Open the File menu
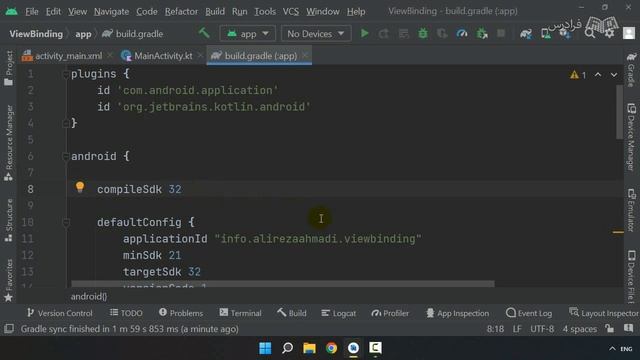The width and height of the screenshot is (640, 360). 31,11
